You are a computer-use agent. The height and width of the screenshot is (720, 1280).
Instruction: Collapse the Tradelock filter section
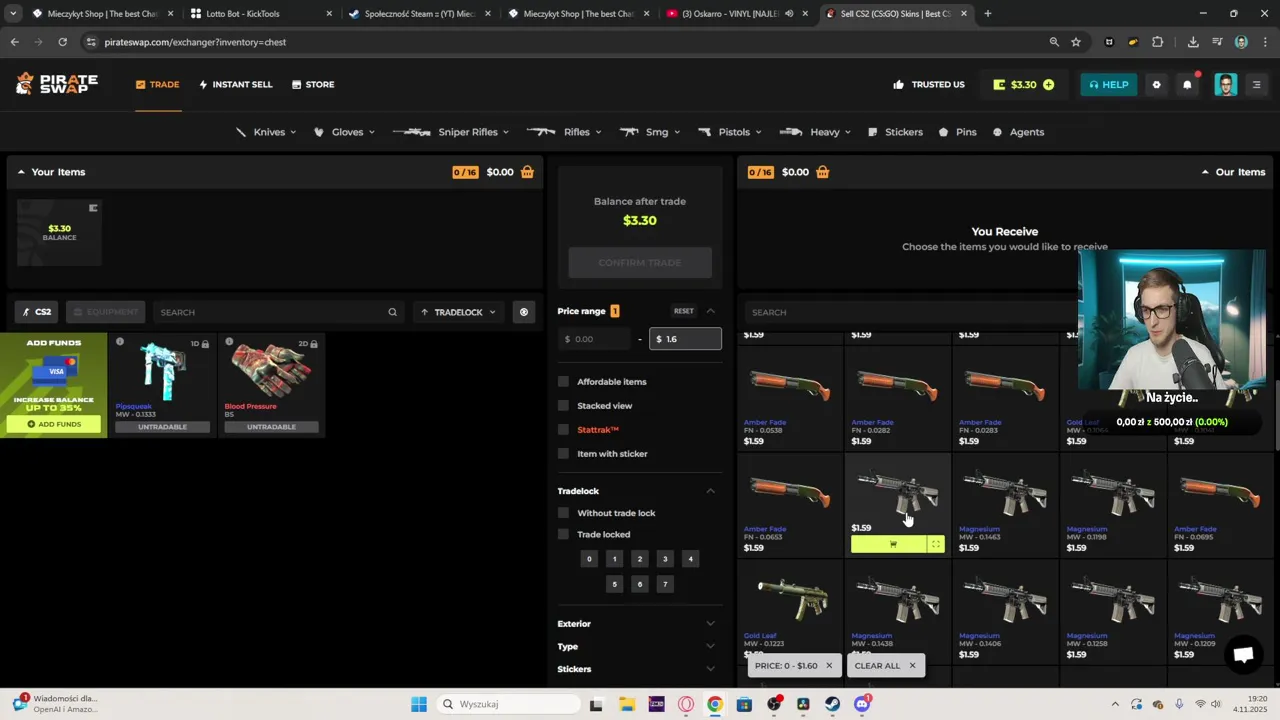click(711, 491)
